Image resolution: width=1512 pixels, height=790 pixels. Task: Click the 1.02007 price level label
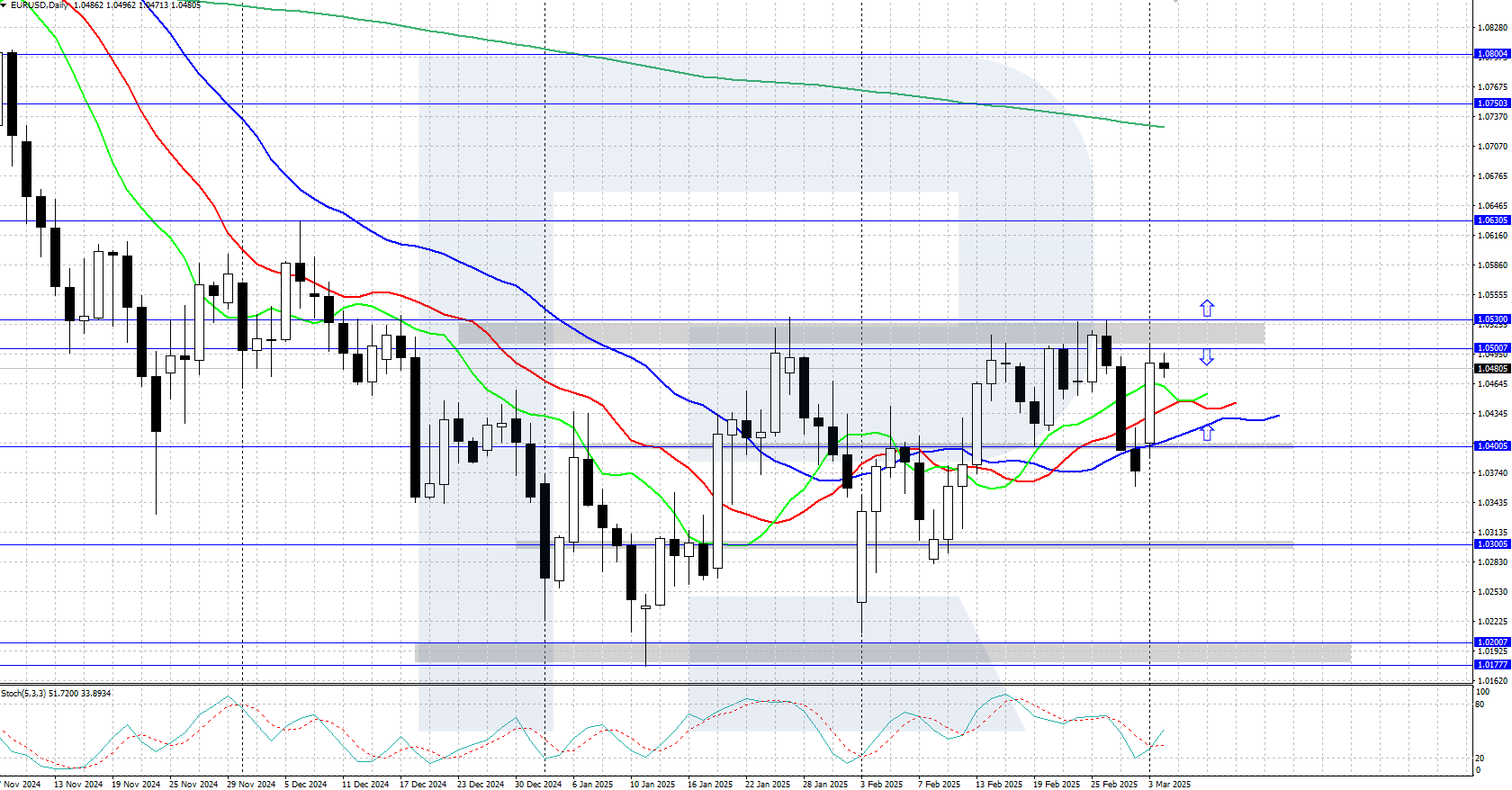(x=1492, y=642)
